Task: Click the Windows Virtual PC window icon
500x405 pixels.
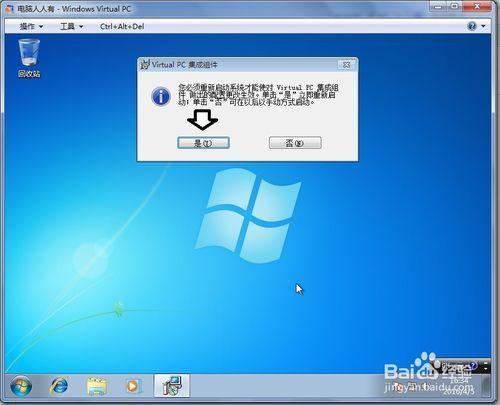Action: 10,9
